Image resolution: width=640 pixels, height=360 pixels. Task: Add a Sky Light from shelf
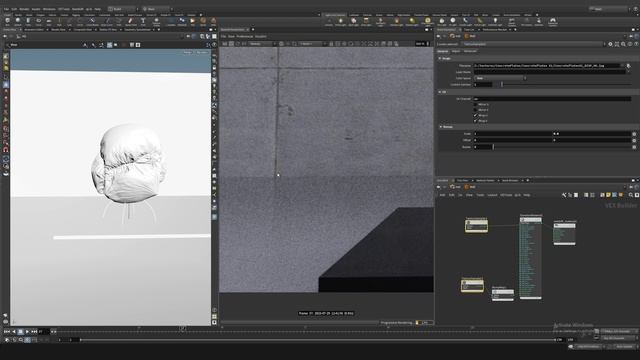coord(442,22)
